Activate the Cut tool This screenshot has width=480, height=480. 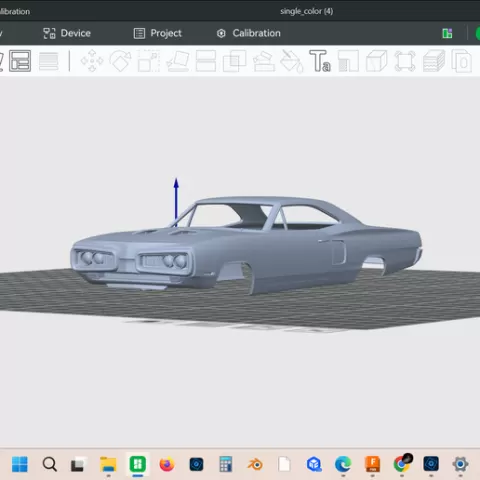pos(206,61)
